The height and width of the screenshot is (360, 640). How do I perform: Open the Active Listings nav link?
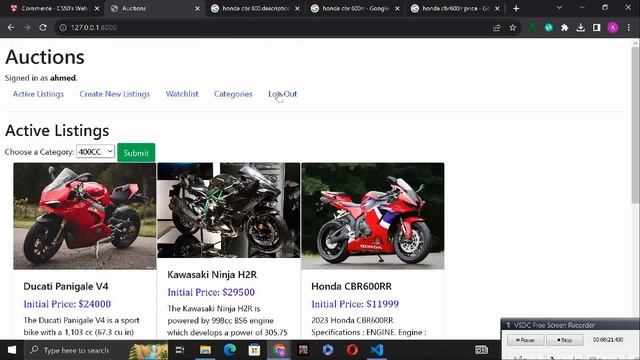tap(38, 94)
